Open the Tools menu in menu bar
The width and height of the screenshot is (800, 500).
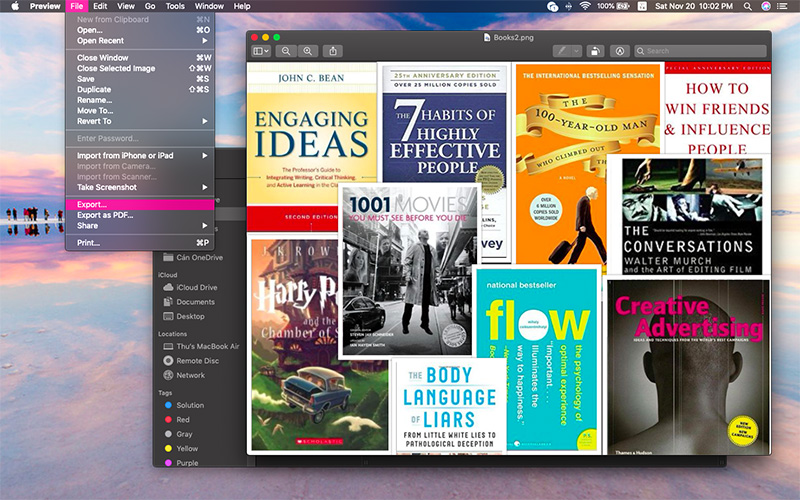pos(175,6)
